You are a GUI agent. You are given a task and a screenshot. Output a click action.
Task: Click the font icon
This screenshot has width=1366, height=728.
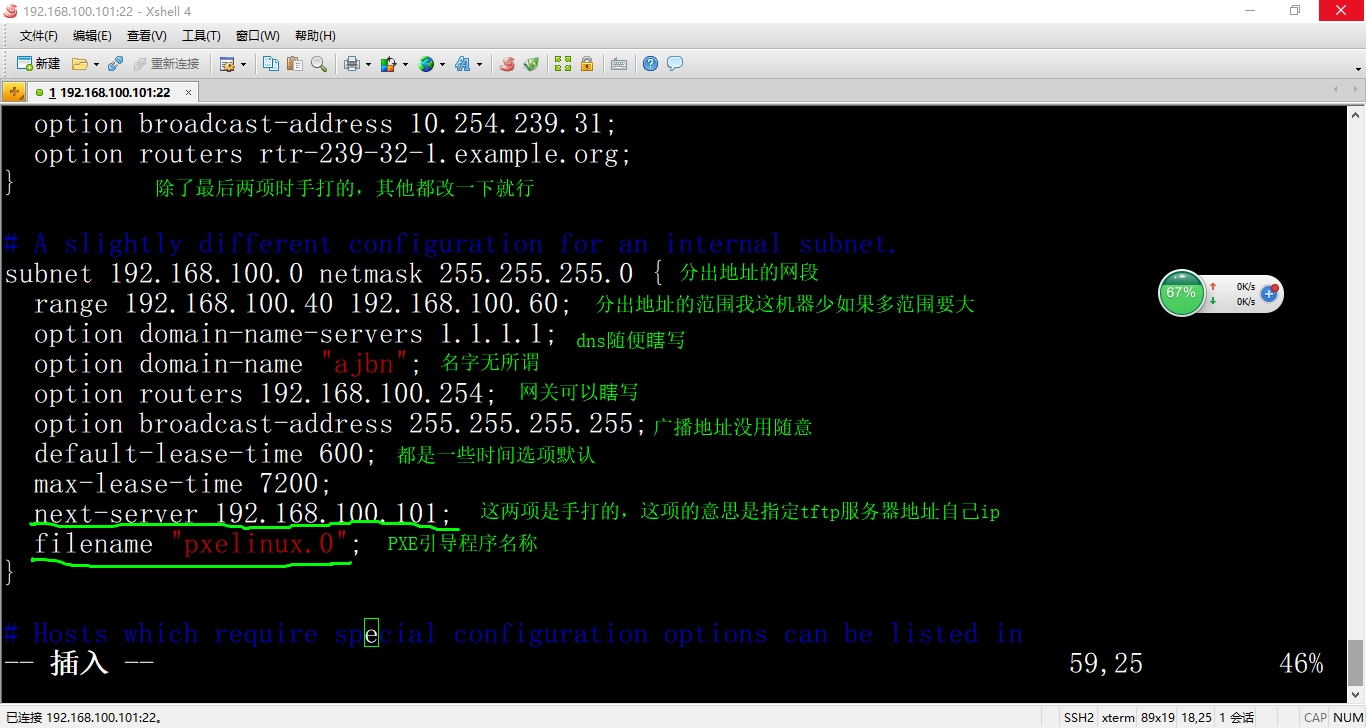pos(463,64)
